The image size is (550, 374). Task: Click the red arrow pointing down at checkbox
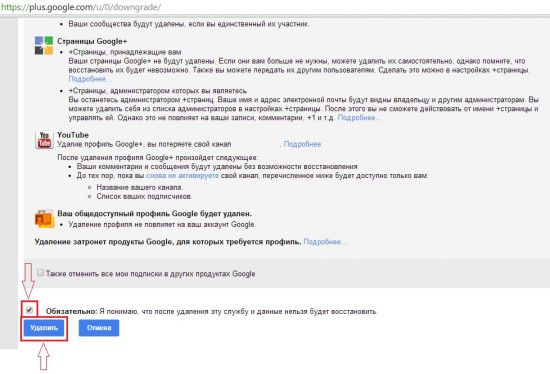pyautogui.click(x=28, y=281)
